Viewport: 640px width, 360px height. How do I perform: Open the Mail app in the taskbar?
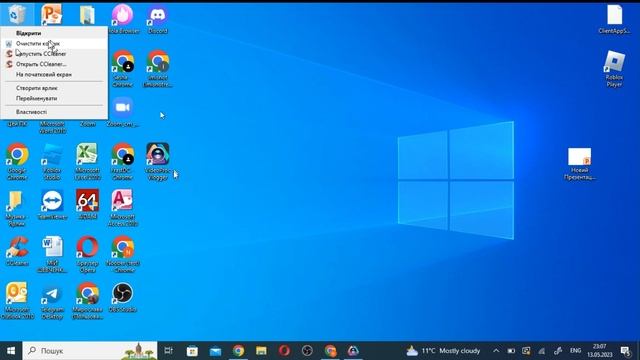[x=215, y=351]
